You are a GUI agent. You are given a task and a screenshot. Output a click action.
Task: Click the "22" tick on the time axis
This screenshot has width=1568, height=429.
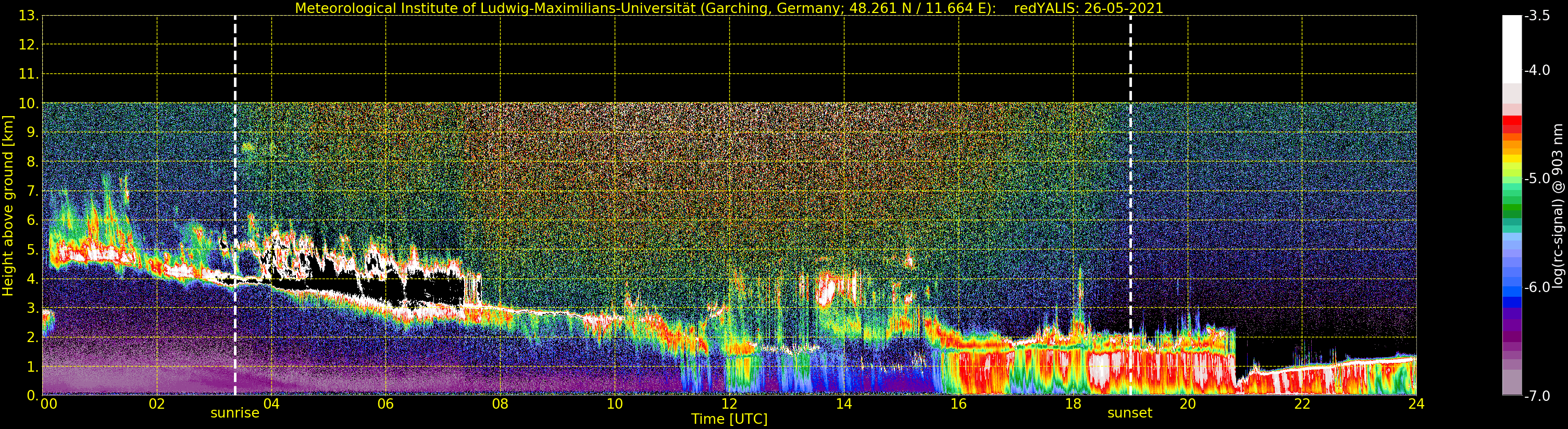[x=1302, y=404]
